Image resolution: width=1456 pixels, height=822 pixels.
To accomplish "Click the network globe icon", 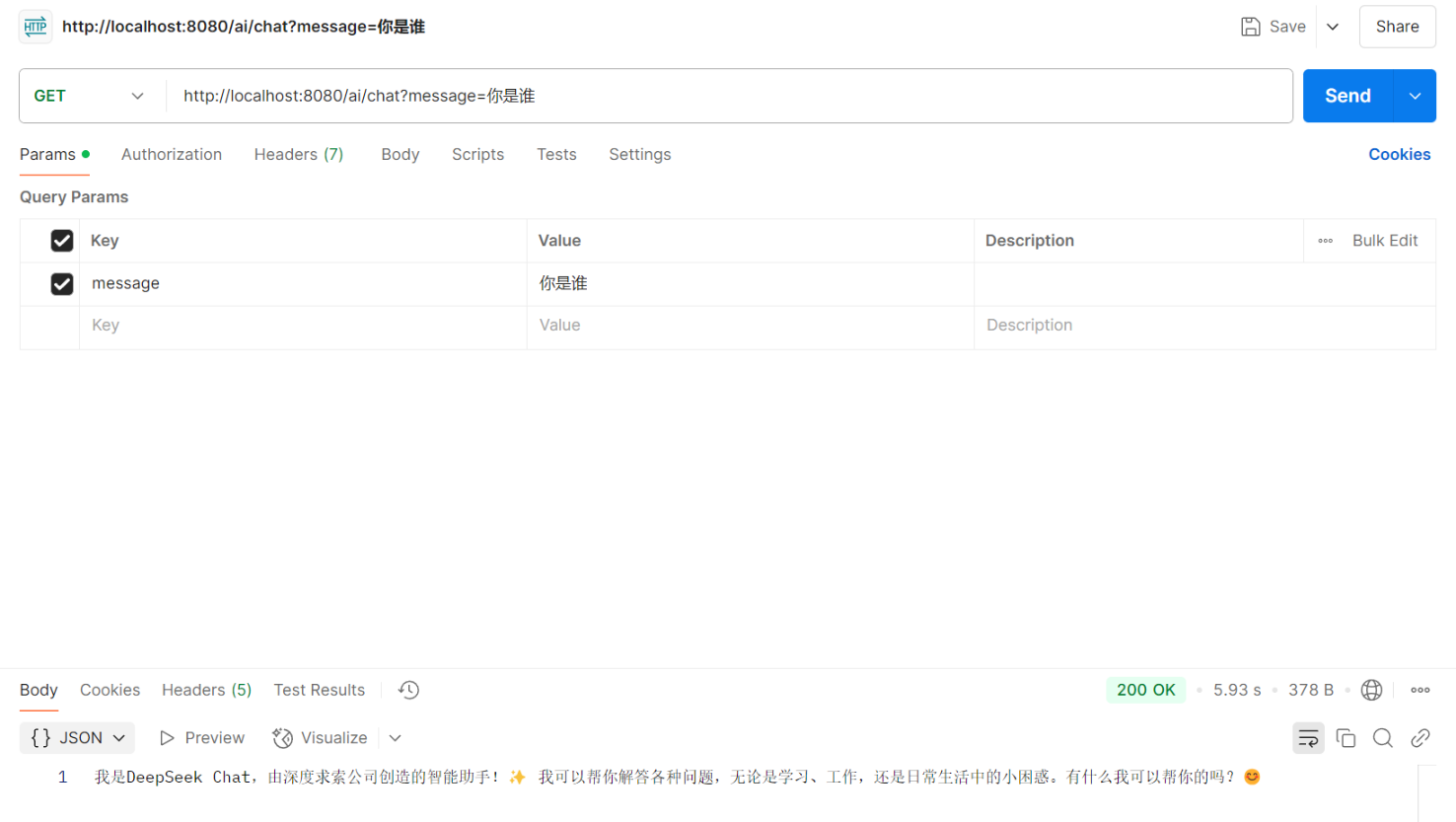I will [x=1371, y=691].
